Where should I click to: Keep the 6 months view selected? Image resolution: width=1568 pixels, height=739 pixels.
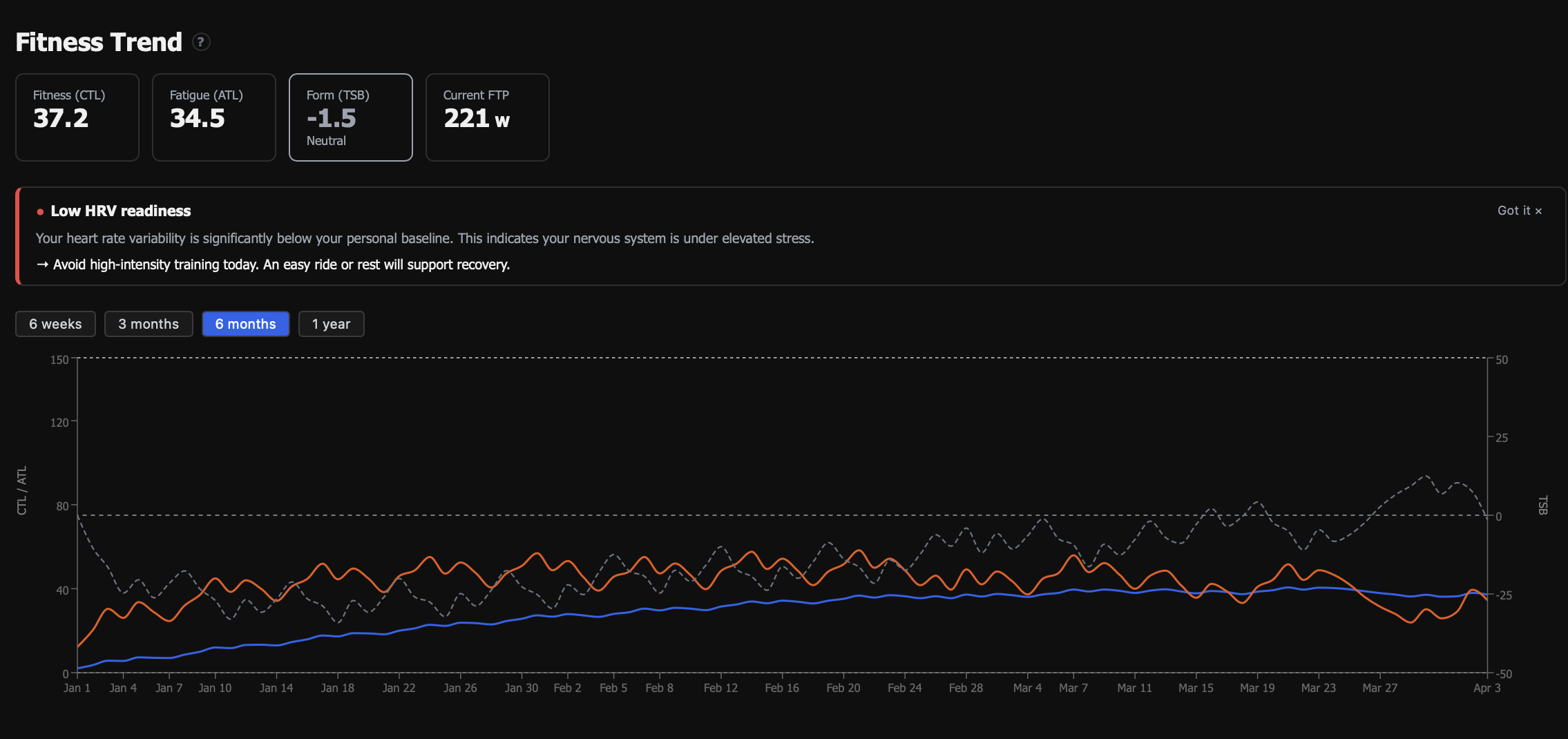point(245,323)
